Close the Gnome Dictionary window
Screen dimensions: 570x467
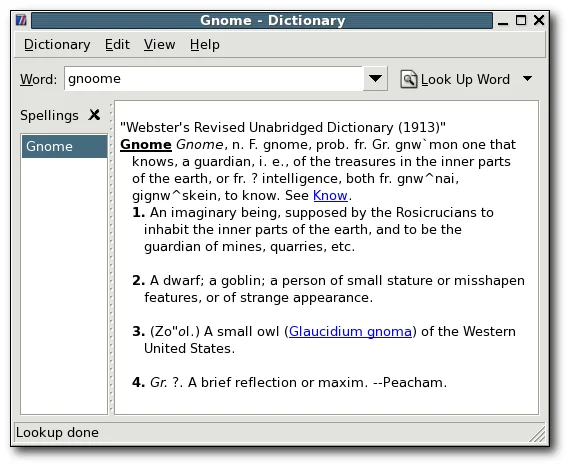(x=539, y=20)
